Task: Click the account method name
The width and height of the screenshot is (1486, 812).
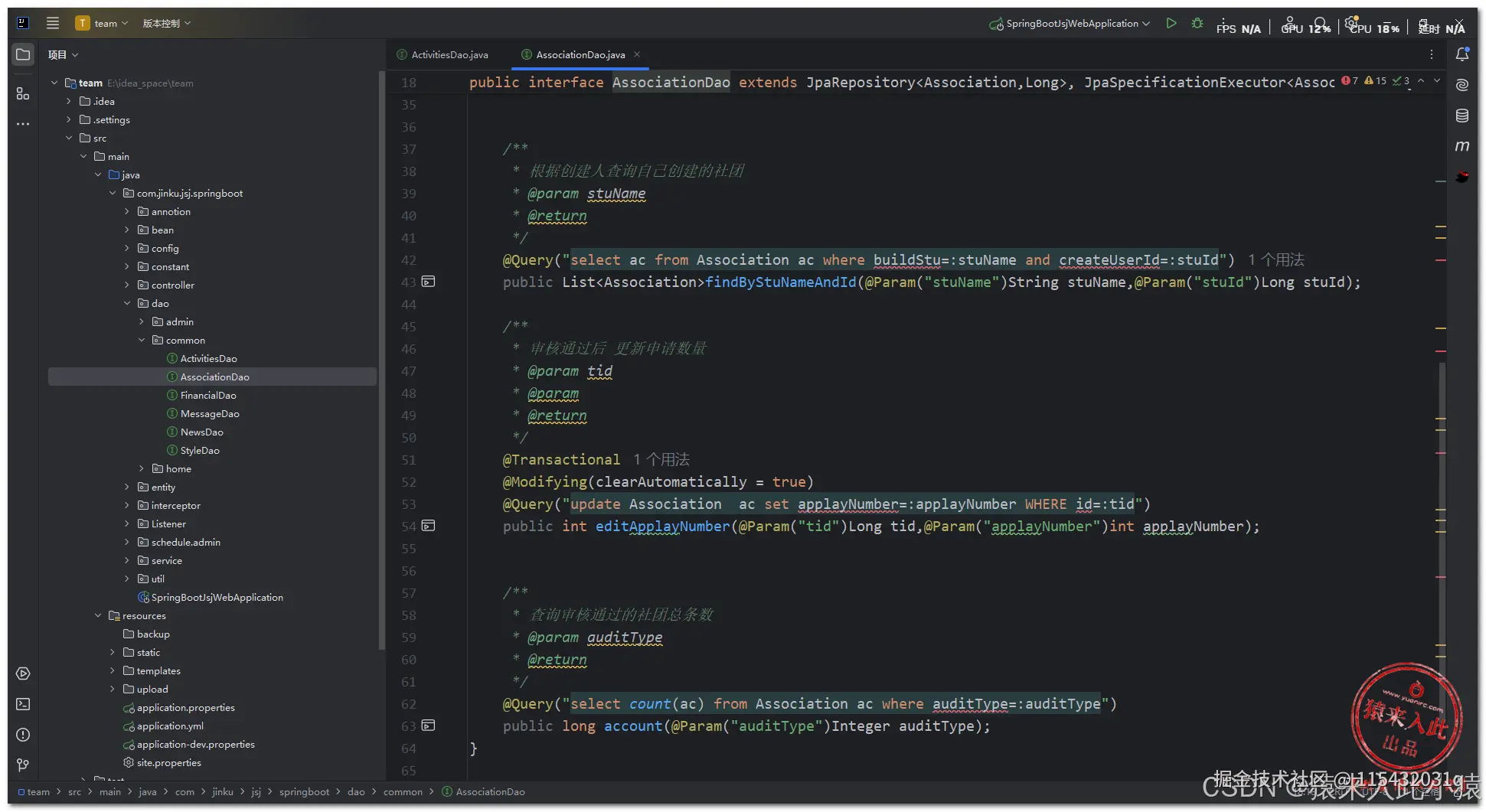Action: 633,726
